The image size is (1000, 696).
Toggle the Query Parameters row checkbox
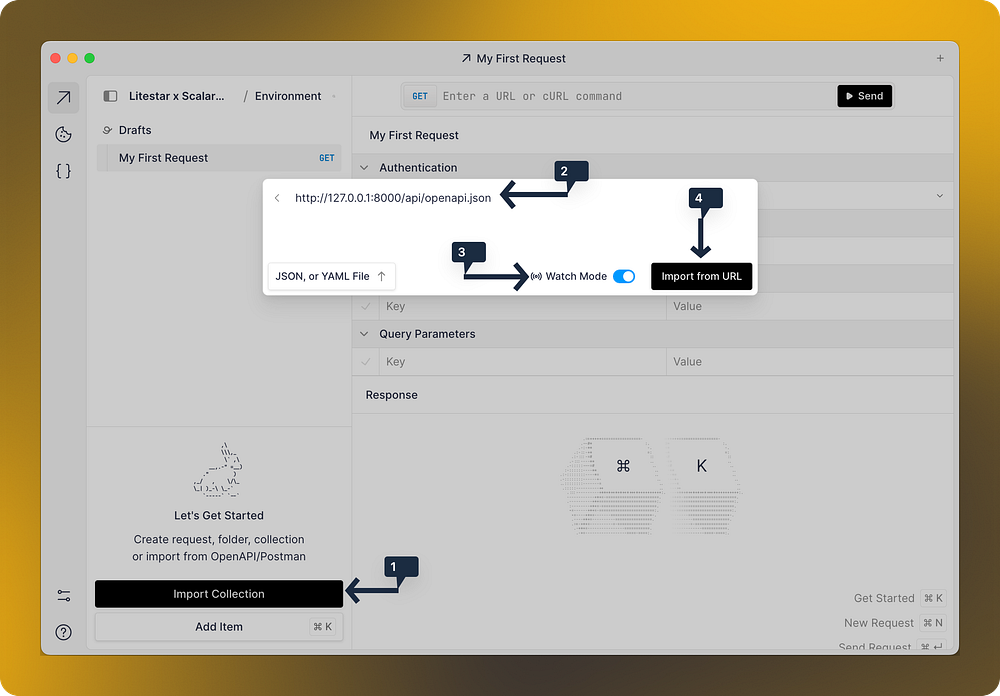[x=365, y=362]
